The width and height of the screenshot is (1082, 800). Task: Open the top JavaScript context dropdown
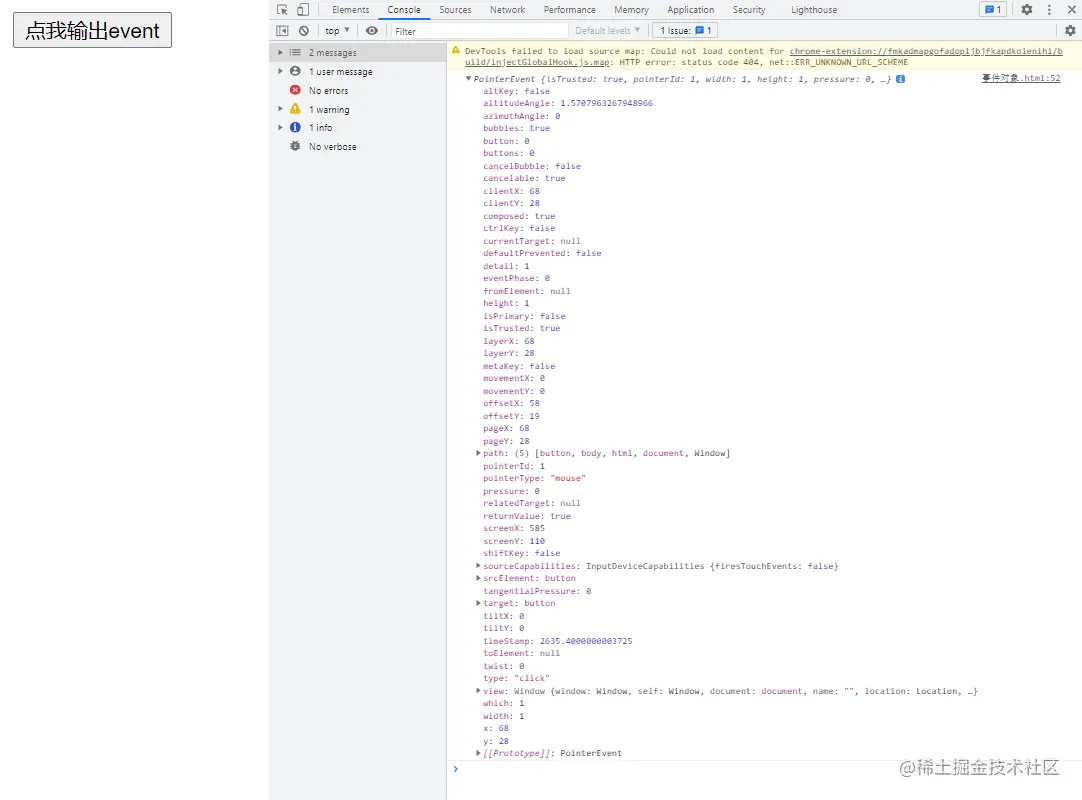click(337, 30)
